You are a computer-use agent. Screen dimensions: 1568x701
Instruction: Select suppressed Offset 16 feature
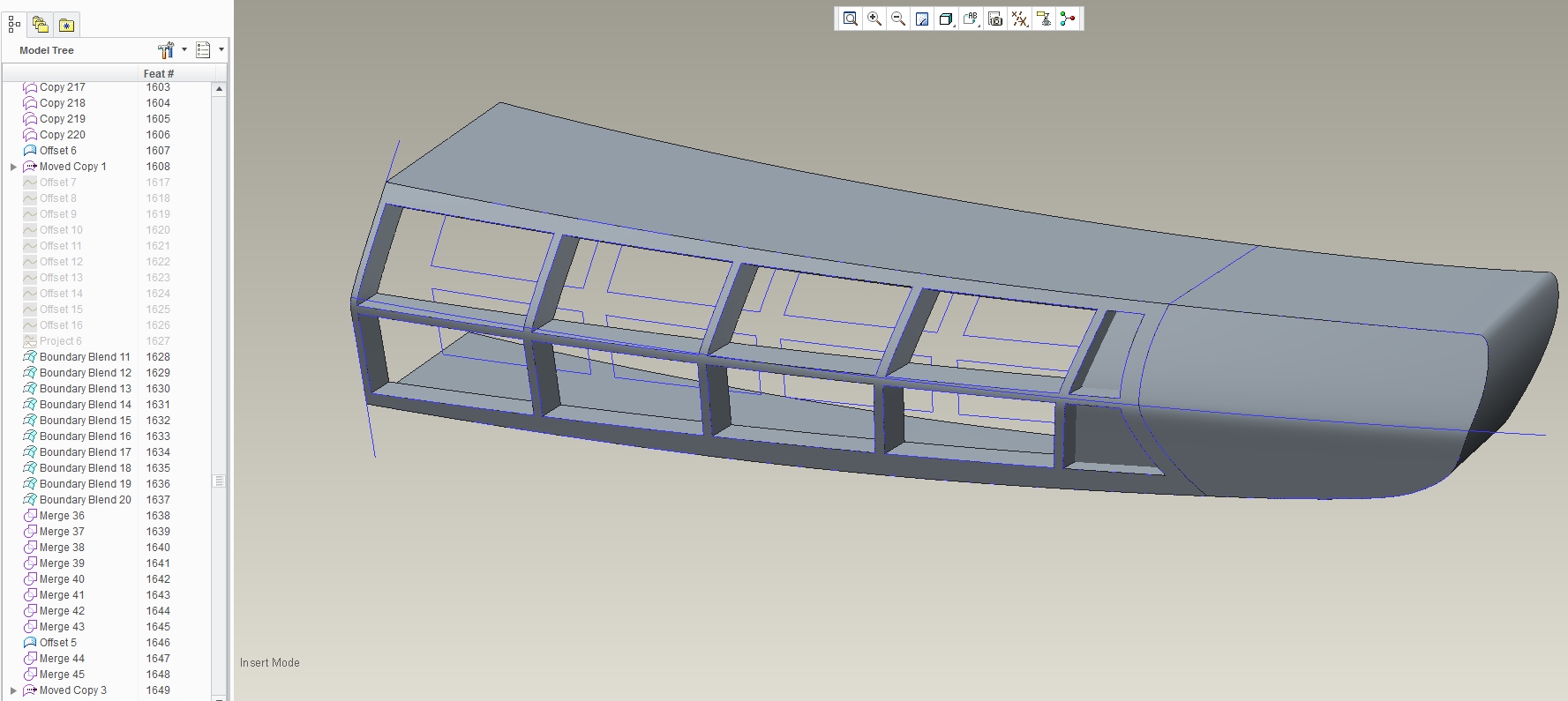[61, 325]
